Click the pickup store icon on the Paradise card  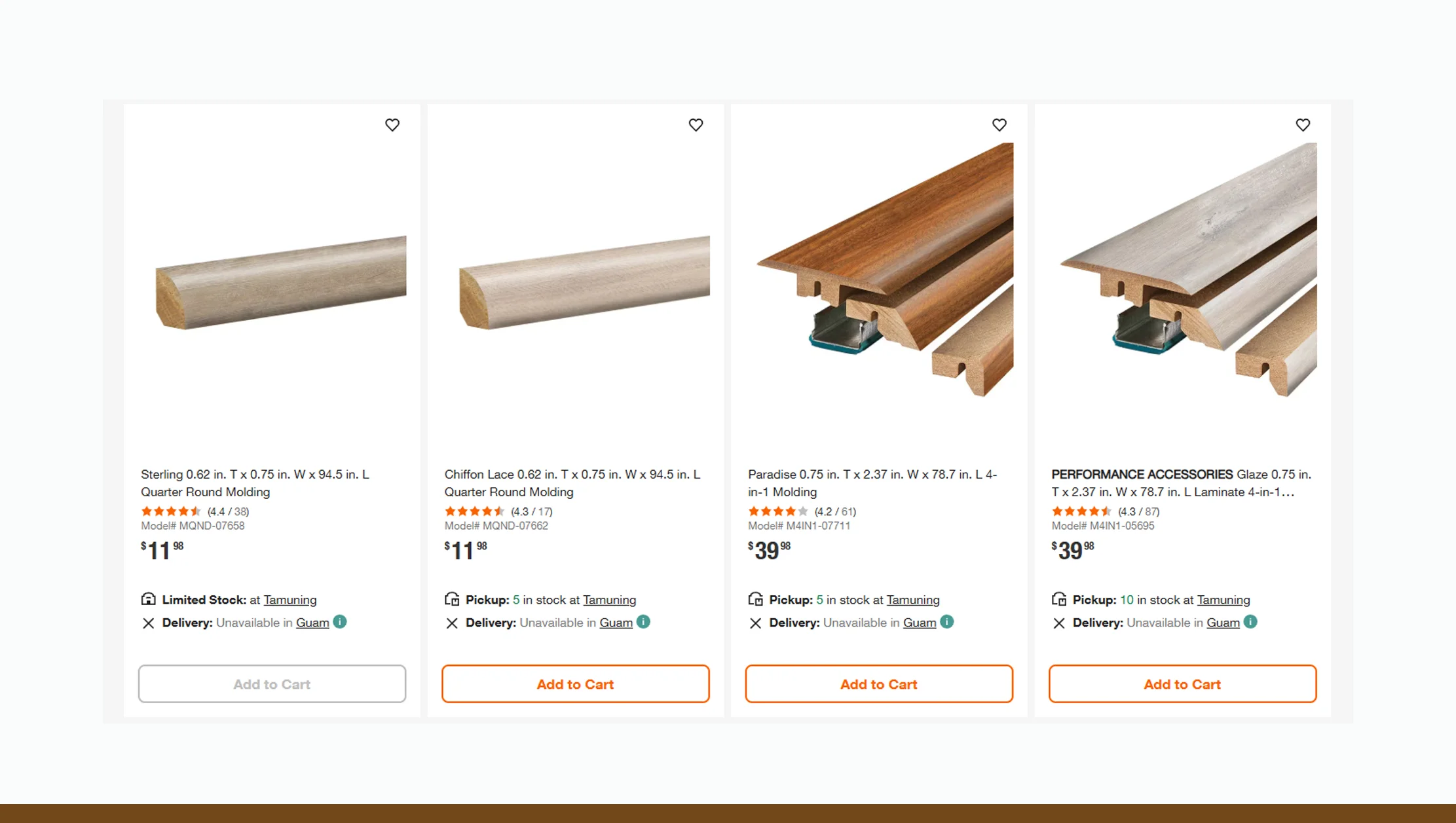click(755, 598)
